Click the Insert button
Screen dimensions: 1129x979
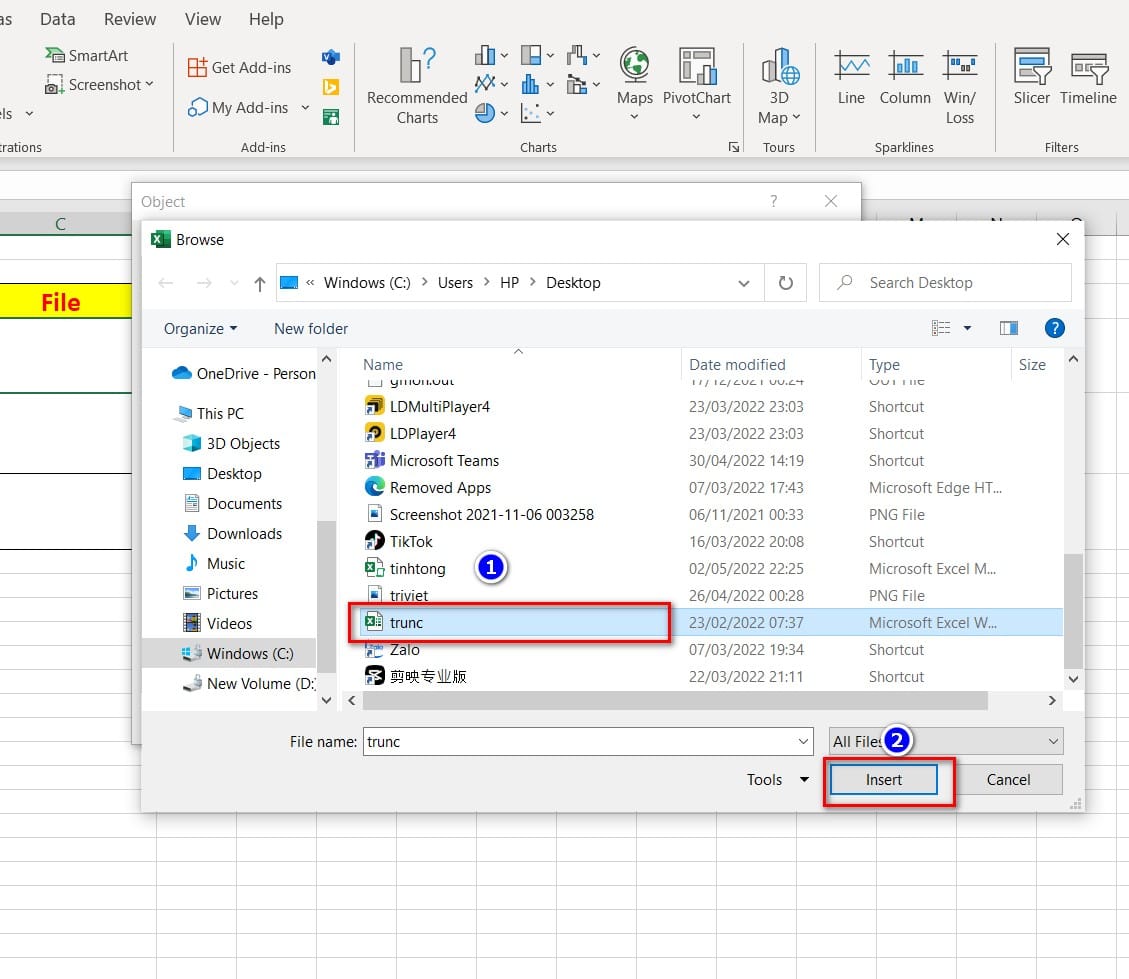click(x=884, y=779)
